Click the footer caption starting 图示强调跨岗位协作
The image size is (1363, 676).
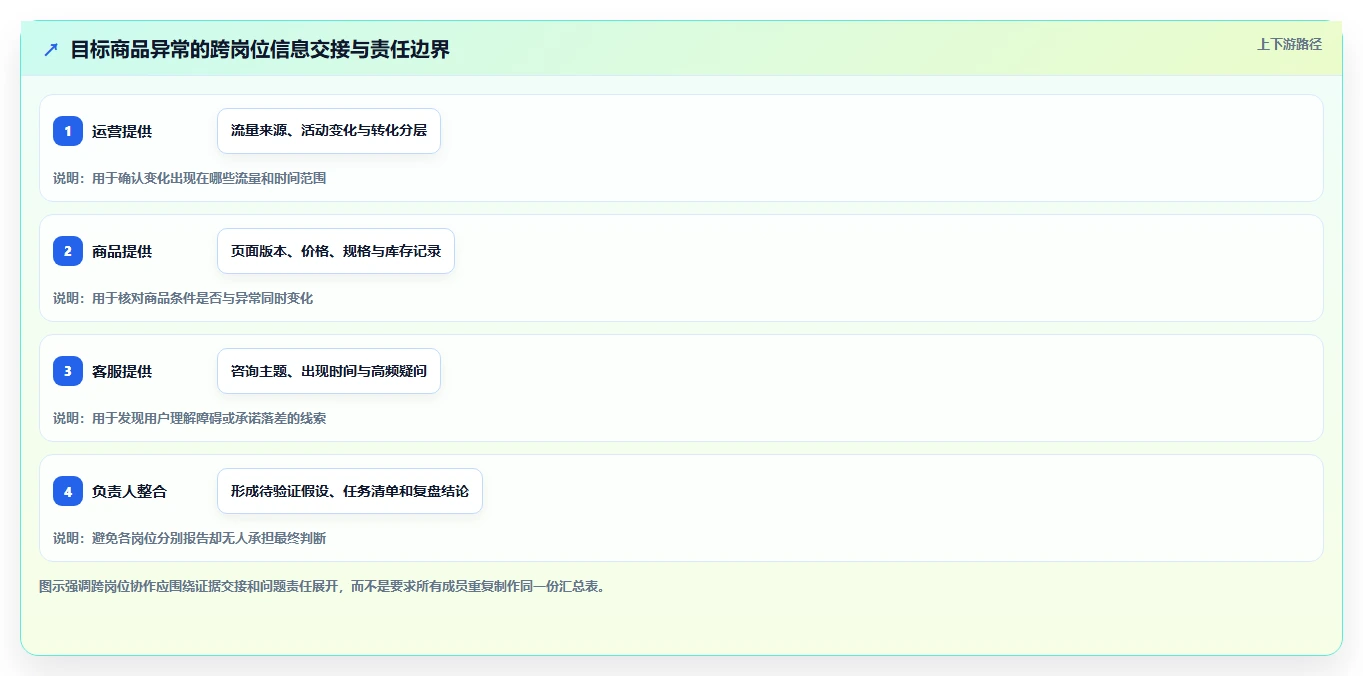[322, 586]
